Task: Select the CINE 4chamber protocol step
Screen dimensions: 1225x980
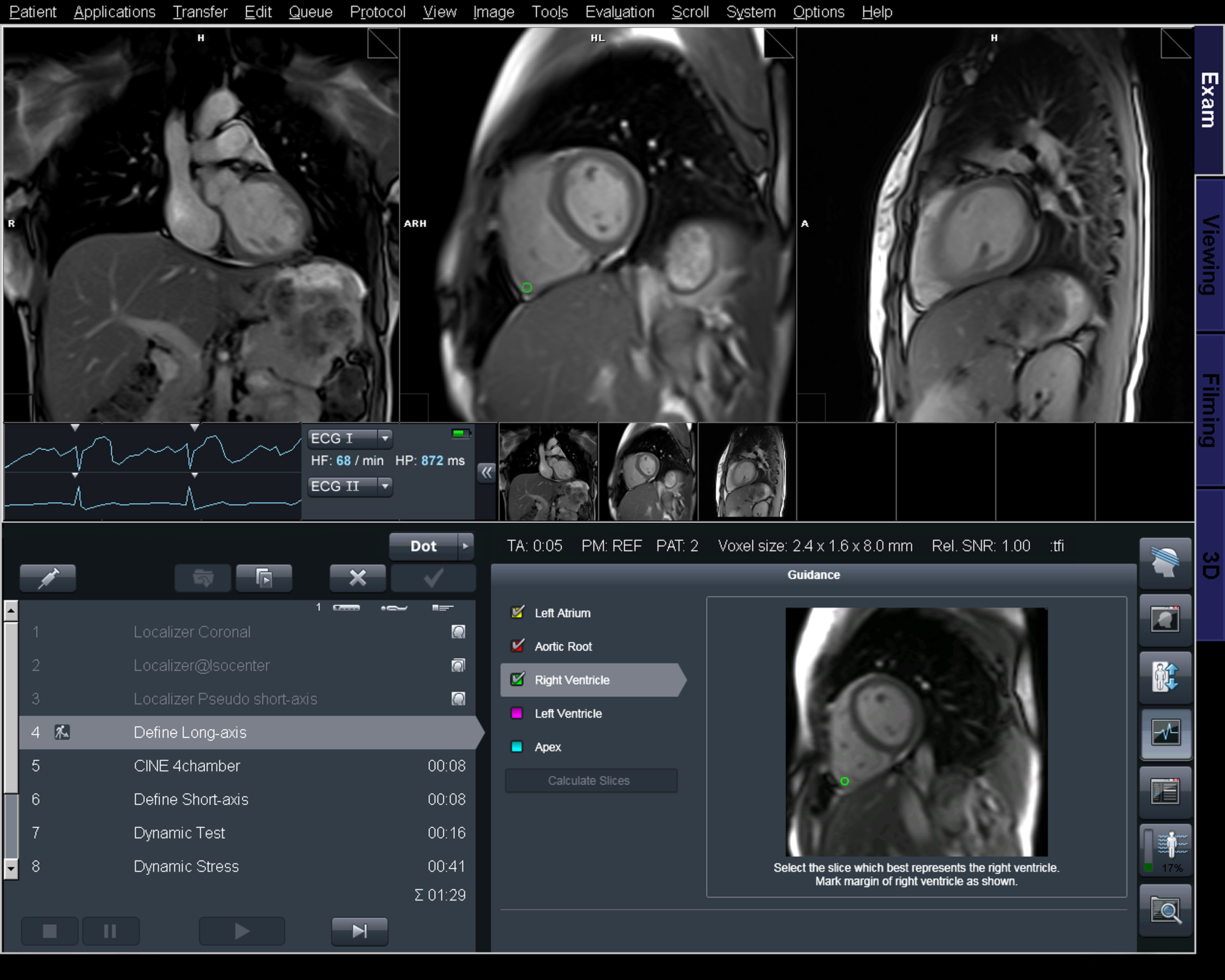Action: (x=187, y=766)
